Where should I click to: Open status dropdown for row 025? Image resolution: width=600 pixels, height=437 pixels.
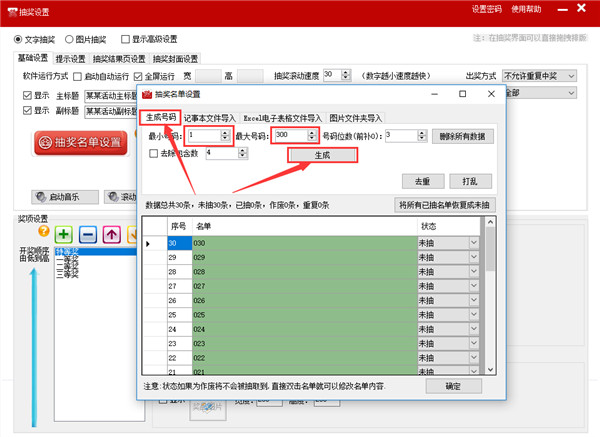tap(473, 314)
